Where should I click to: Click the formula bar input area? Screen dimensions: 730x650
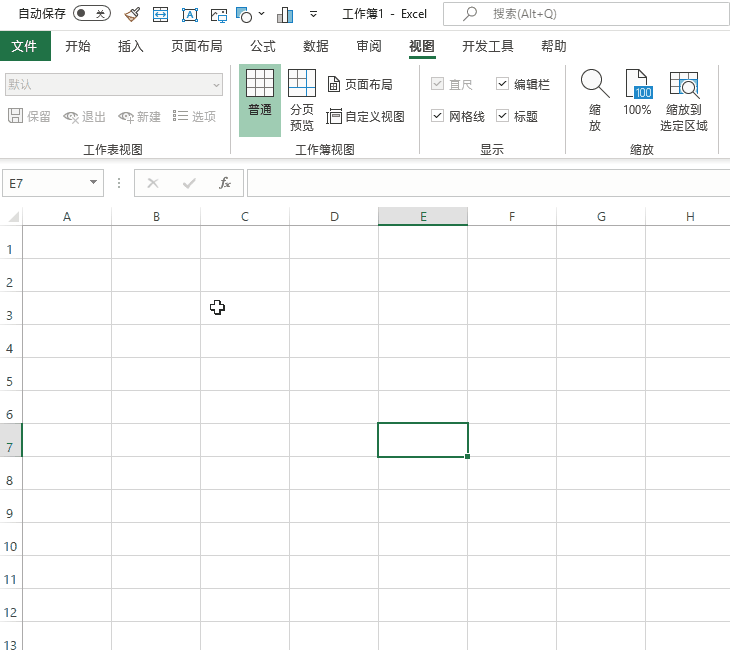click(x=488, y=183)
